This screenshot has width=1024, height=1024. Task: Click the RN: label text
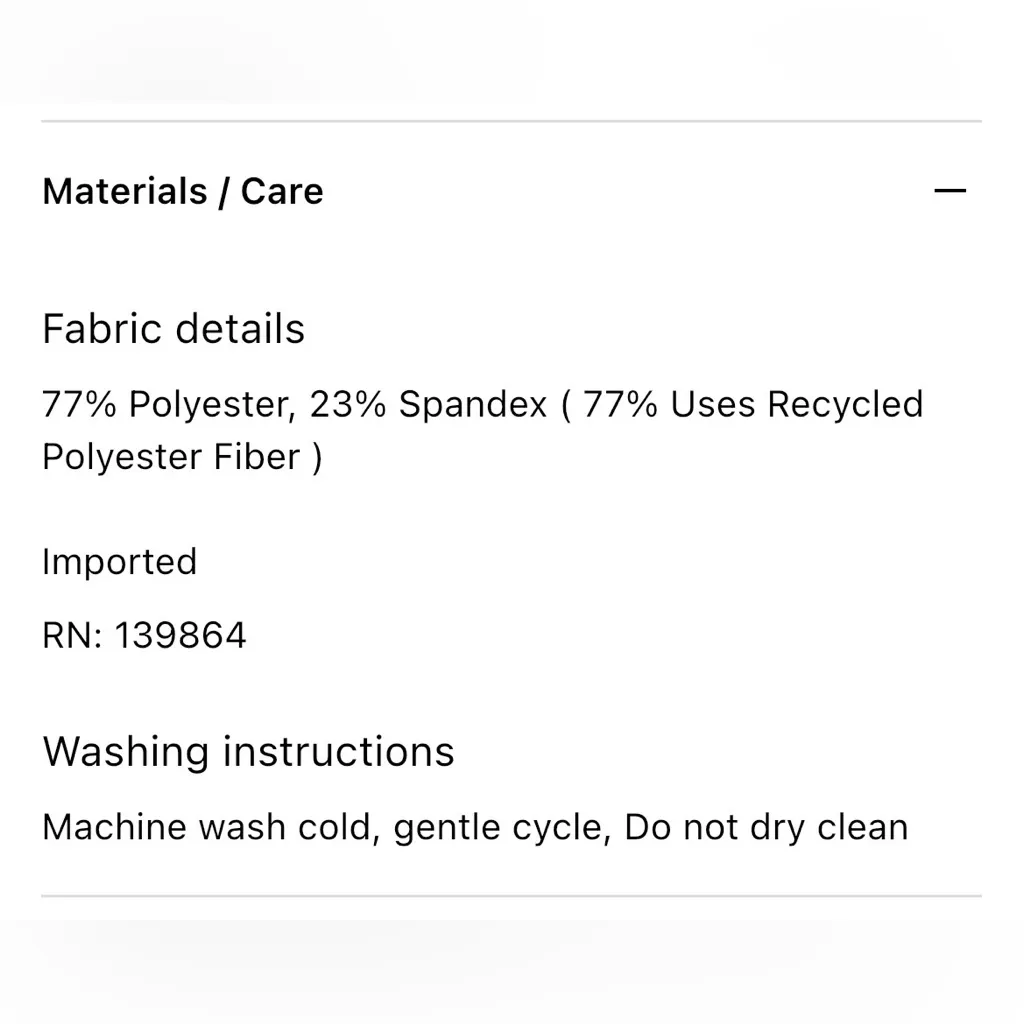tap(72, 636)
